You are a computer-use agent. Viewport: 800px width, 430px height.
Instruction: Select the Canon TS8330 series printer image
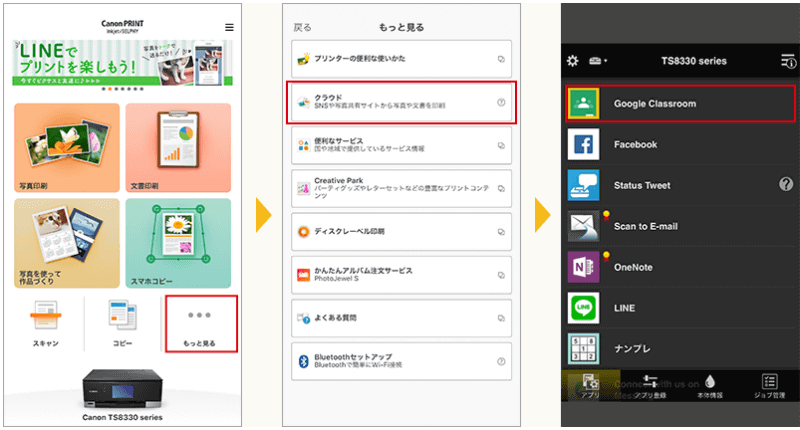[x=122, y=389]
